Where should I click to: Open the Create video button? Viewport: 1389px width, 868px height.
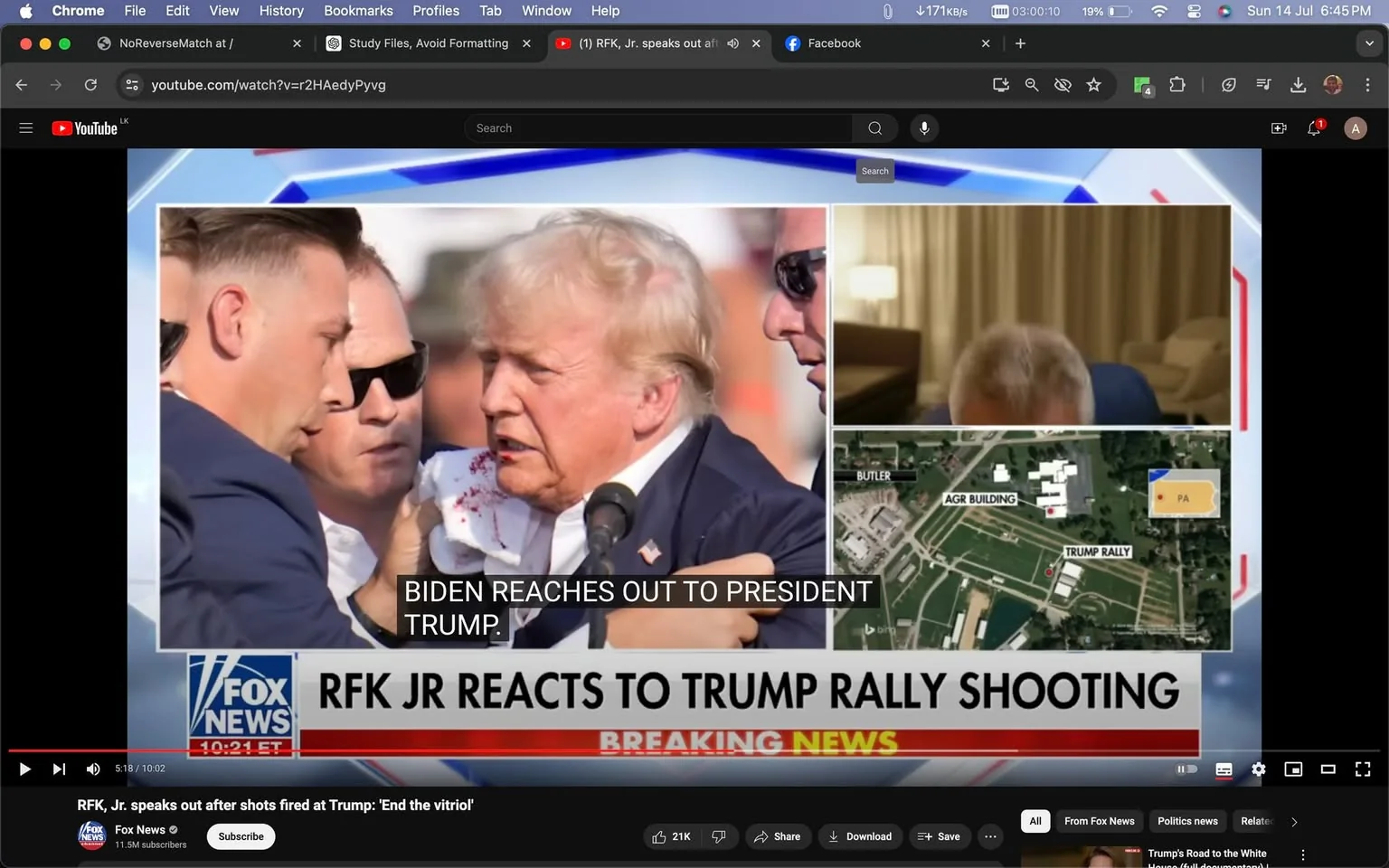click(x=1279, y=128)
